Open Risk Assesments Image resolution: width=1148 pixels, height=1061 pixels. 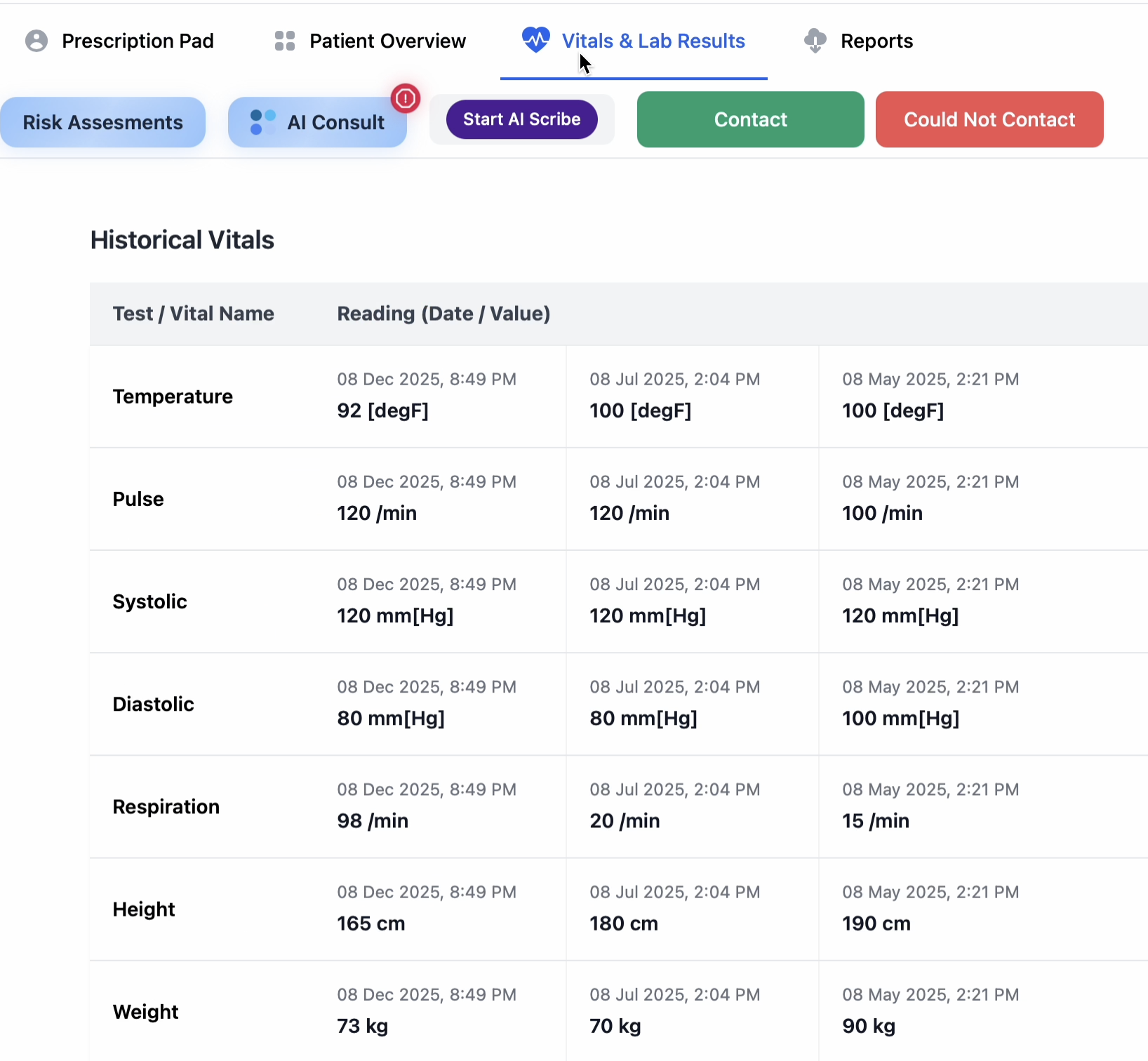102,122
